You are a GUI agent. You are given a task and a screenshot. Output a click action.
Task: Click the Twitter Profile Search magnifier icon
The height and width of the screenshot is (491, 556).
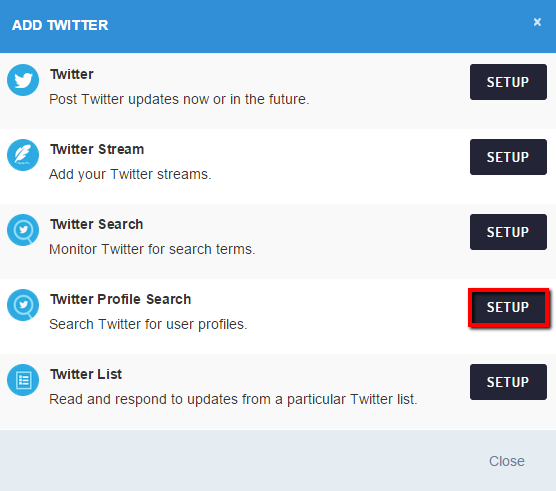coord(23,305)
